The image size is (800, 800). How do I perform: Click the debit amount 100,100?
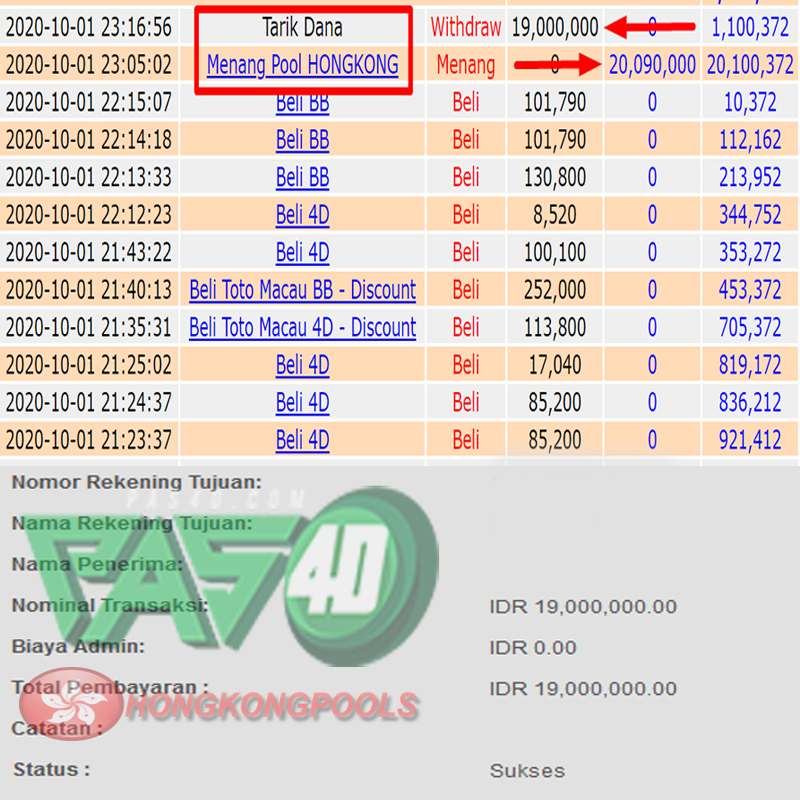(555, 253)
